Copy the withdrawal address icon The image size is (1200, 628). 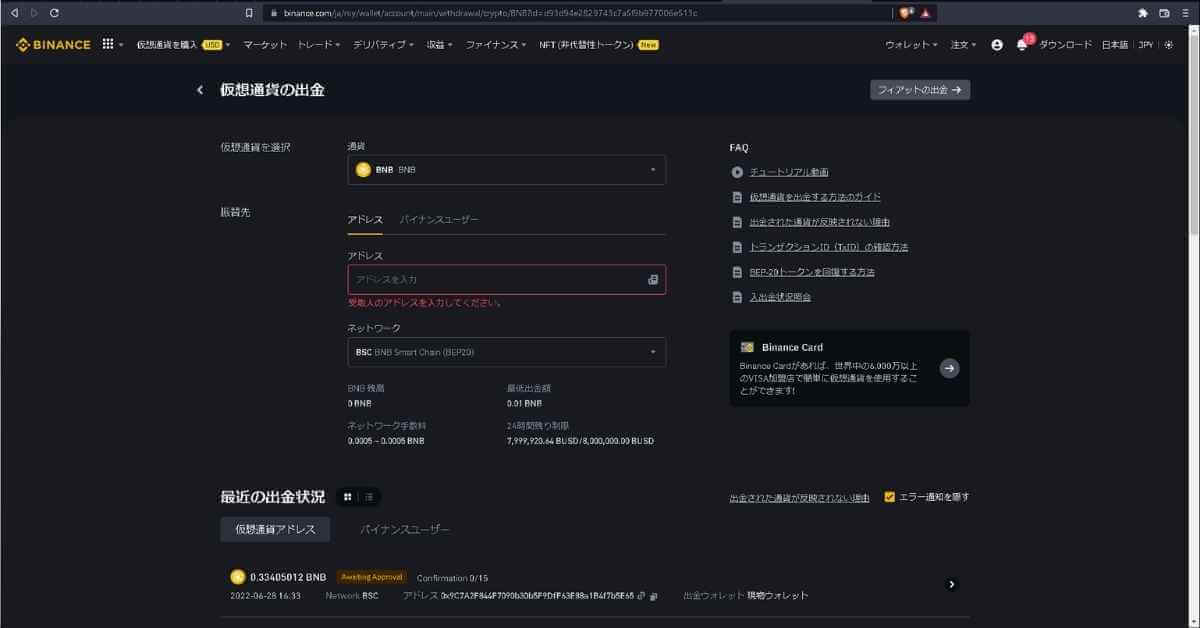click(654, 596)
